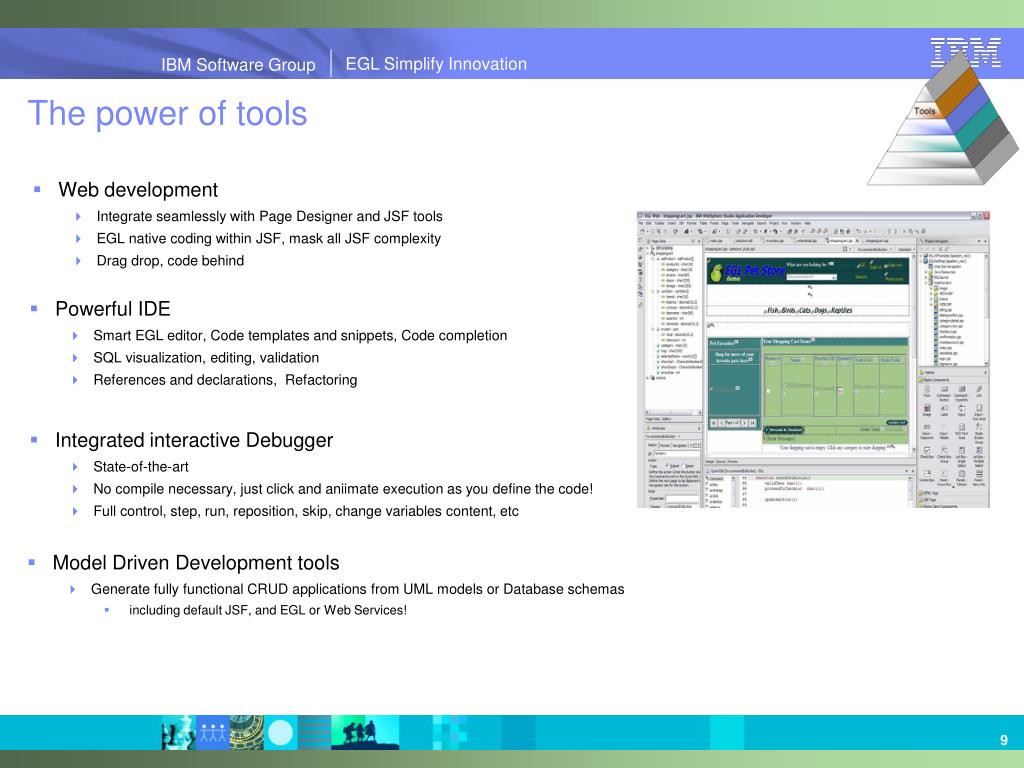The height and width of the screenshot is (768, 1024).
Task: Click "SQL visualization, editing, validation"
Action: pos(206,358)
